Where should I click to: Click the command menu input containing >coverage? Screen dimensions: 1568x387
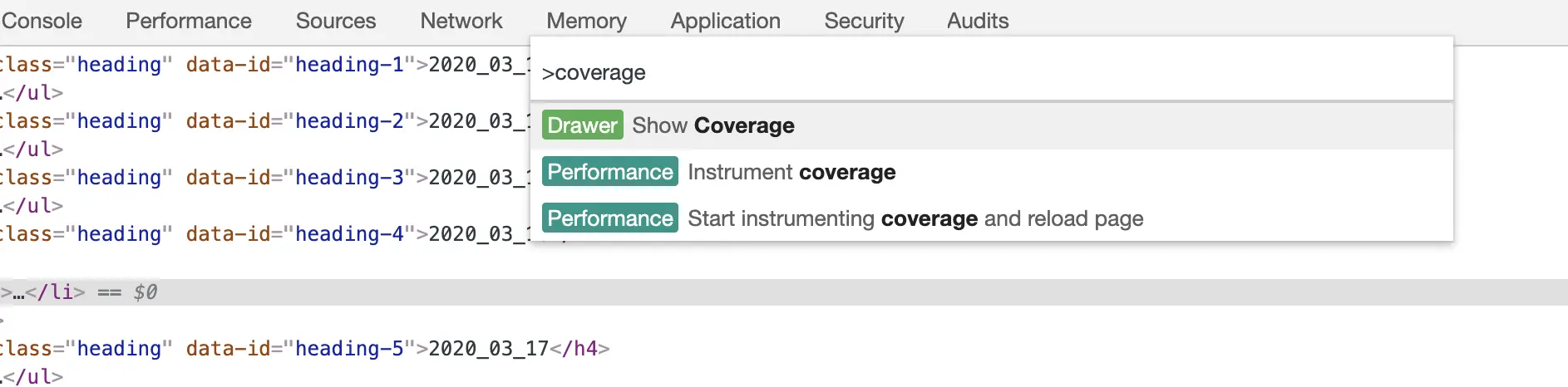click(989, 73)
